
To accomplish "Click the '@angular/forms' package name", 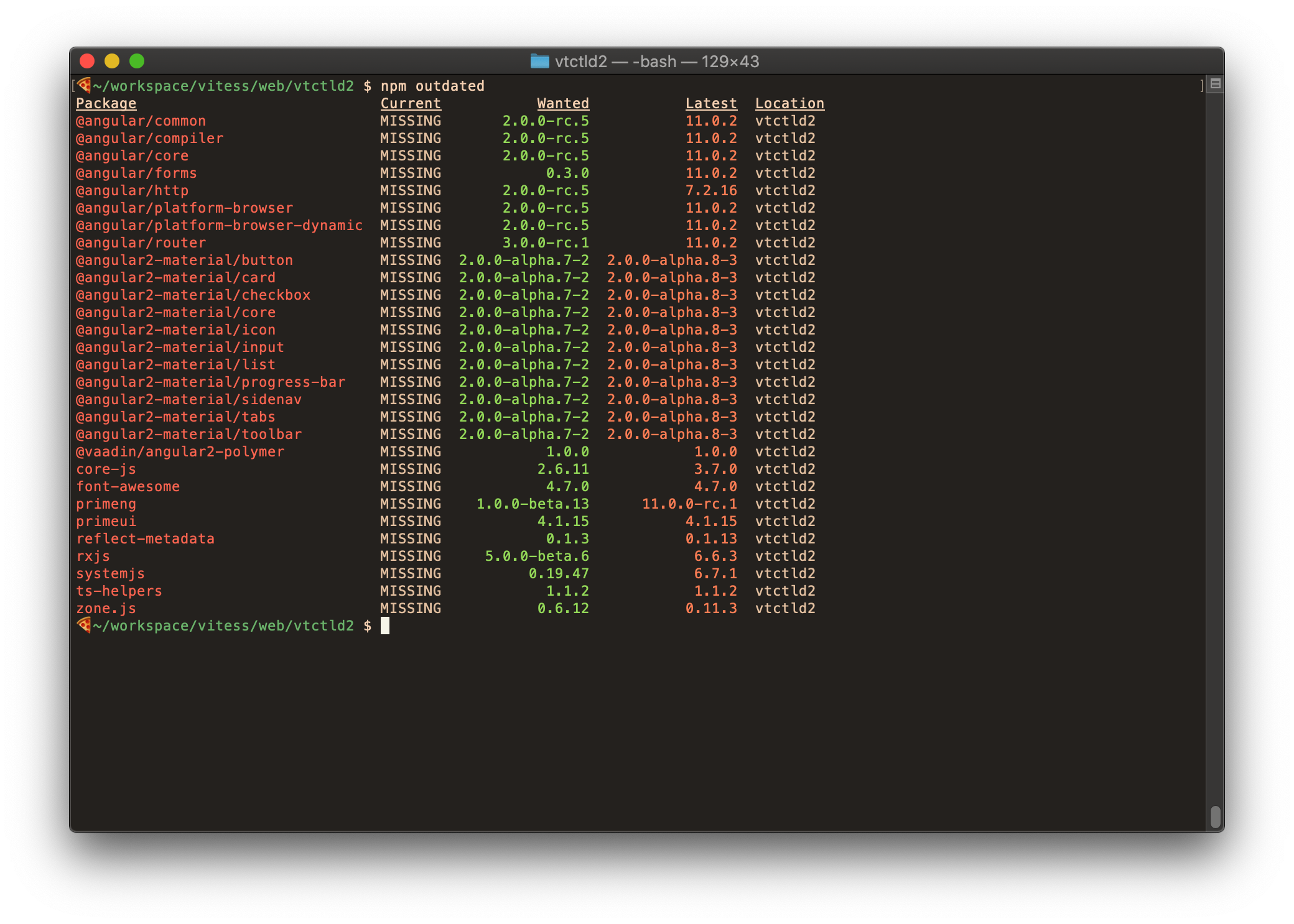I will [x=137, y=173].
